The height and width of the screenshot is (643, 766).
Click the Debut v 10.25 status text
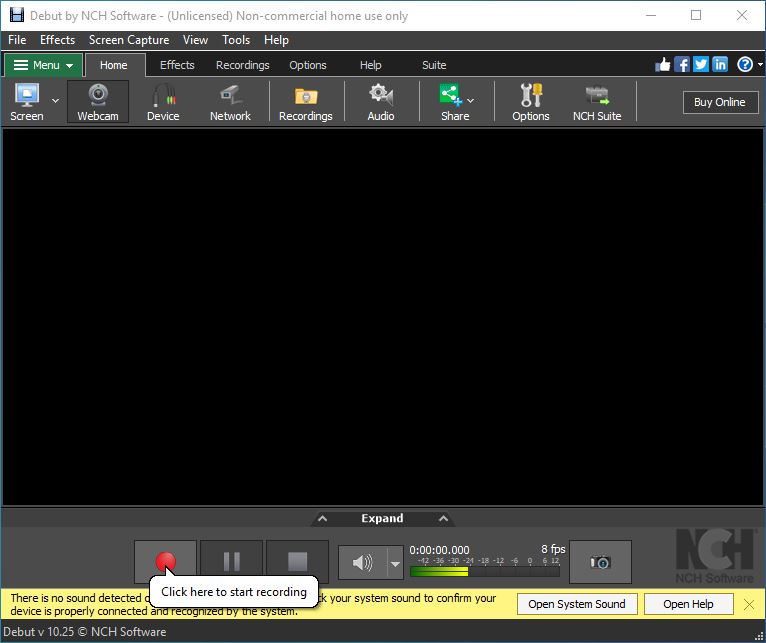[x=85, y=632]
